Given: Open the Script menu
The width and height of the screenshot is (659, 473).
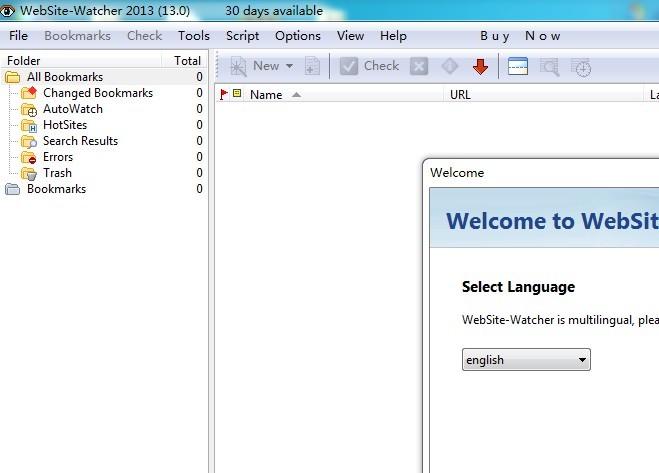Looking at the screenshot, I should (243, 36).
